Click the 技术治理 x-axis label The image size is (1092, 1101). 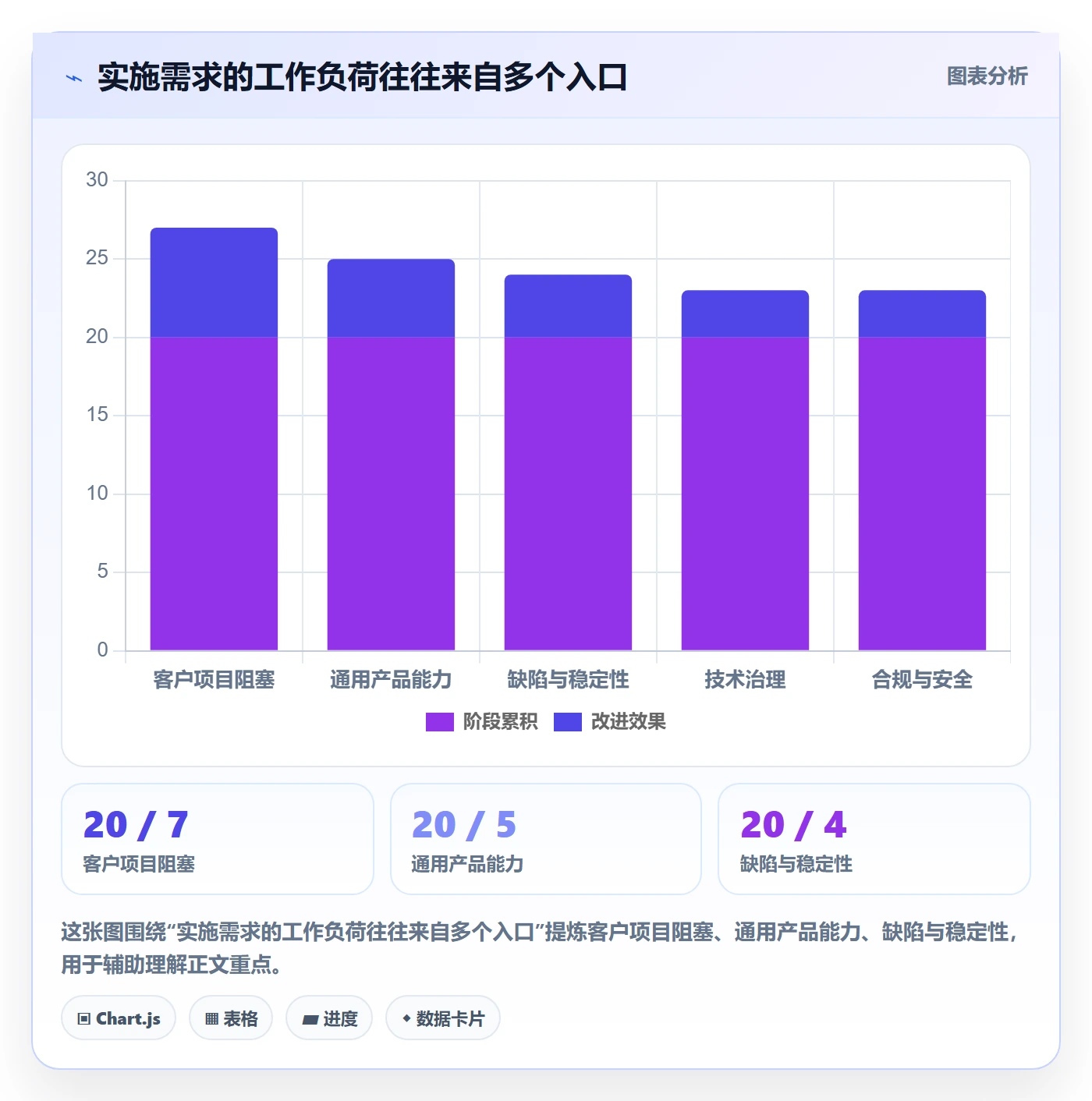click(x=745, y=680)
